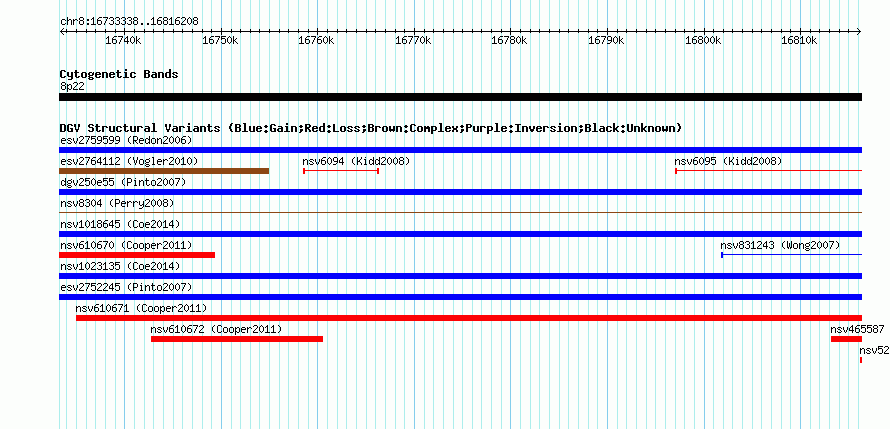Click the brown complex bar of esv2764112
This screenshot has height=429, width=890.
pos(164,171)
